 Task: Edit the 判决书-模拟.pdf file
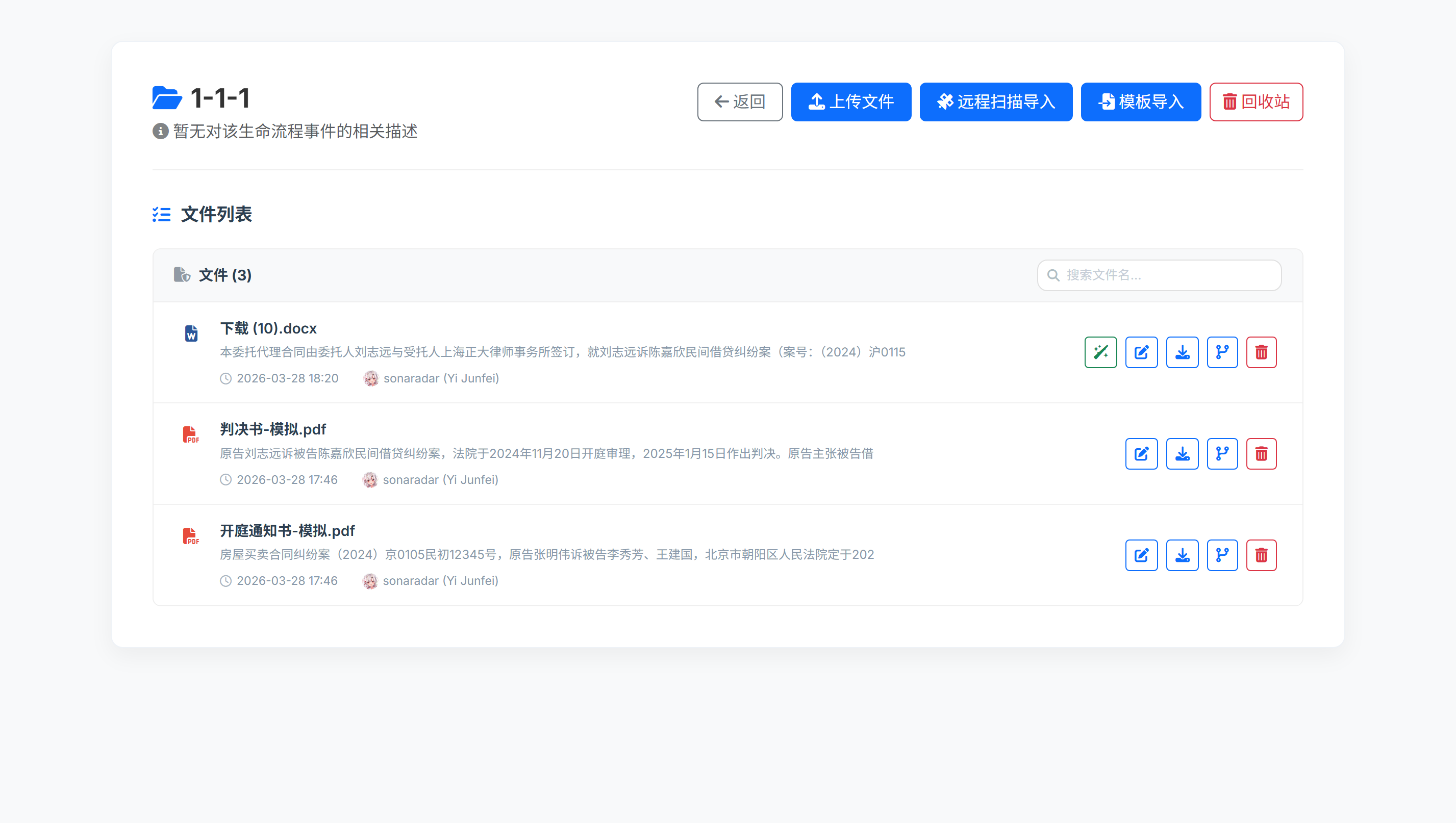click(1141, 453)
